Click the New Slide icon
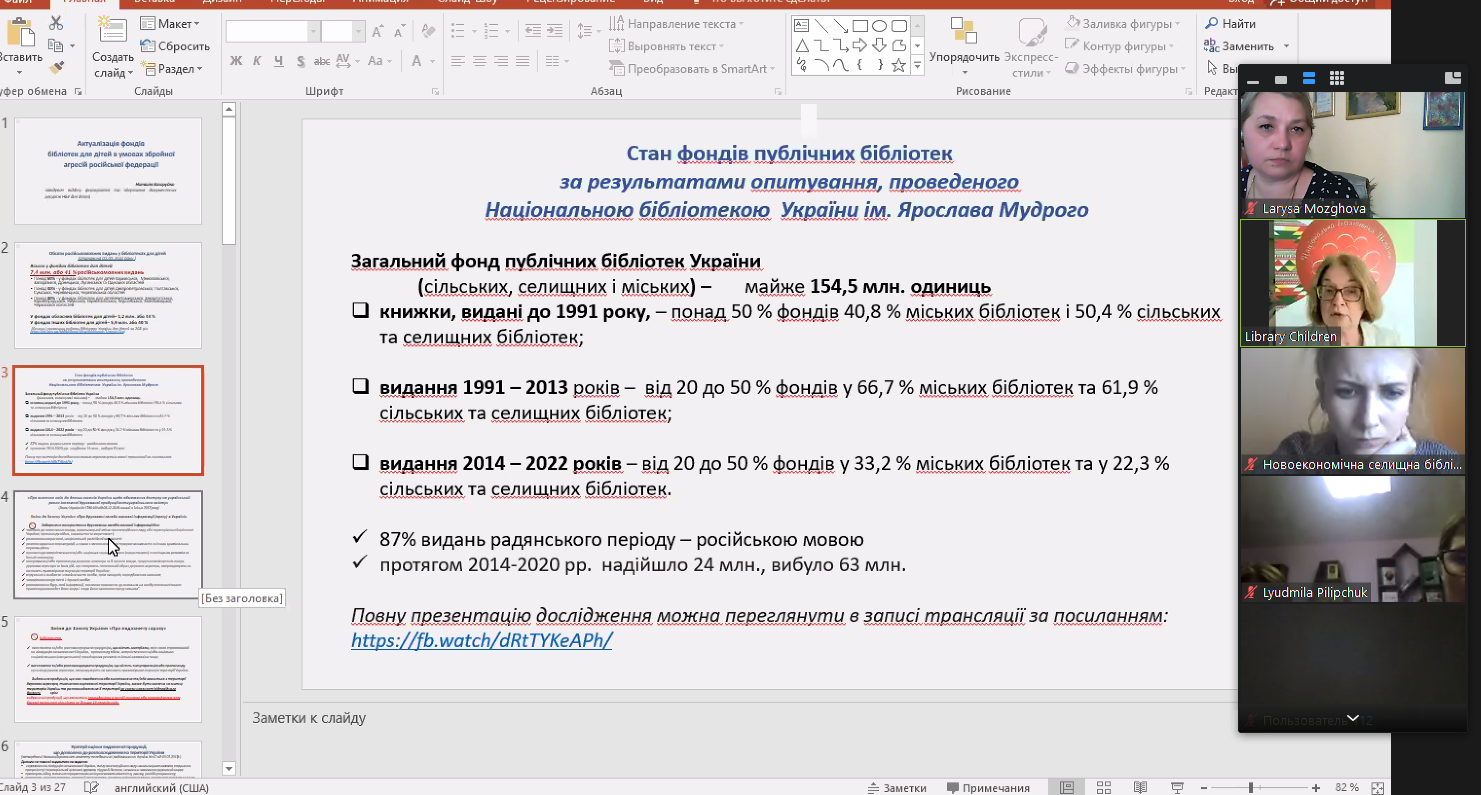 112,29
